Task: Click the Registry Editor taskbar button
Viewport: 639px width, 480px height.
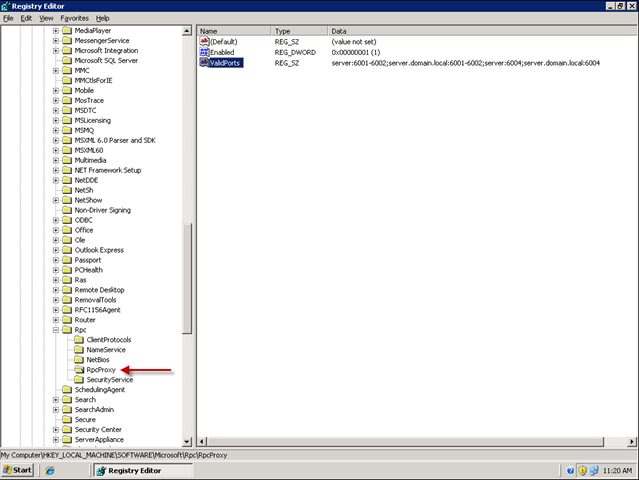Action: click(x=143, y=470)
